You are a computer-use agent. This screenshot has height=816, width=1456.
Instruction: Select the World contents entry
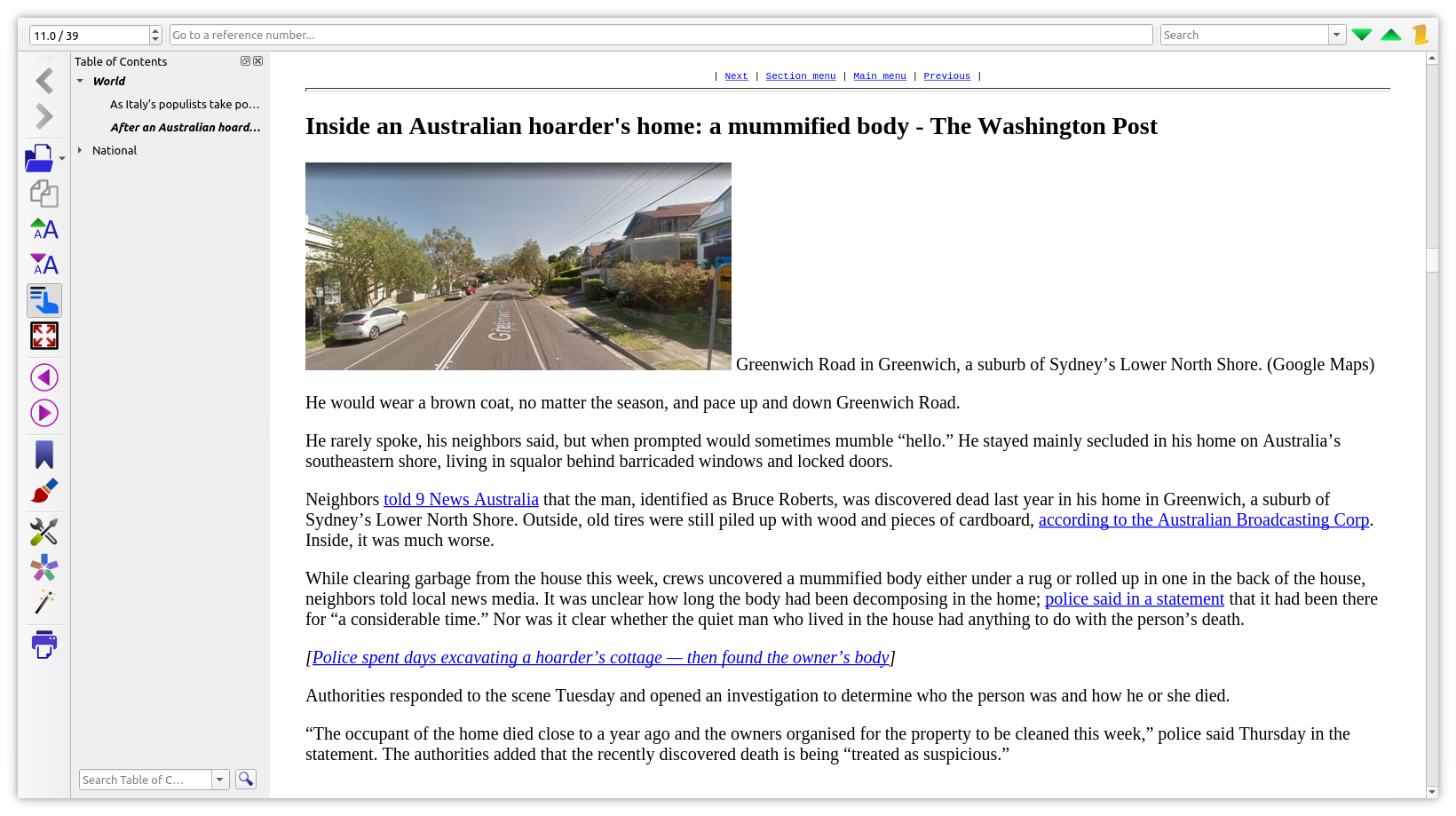(x=109, y=81)
